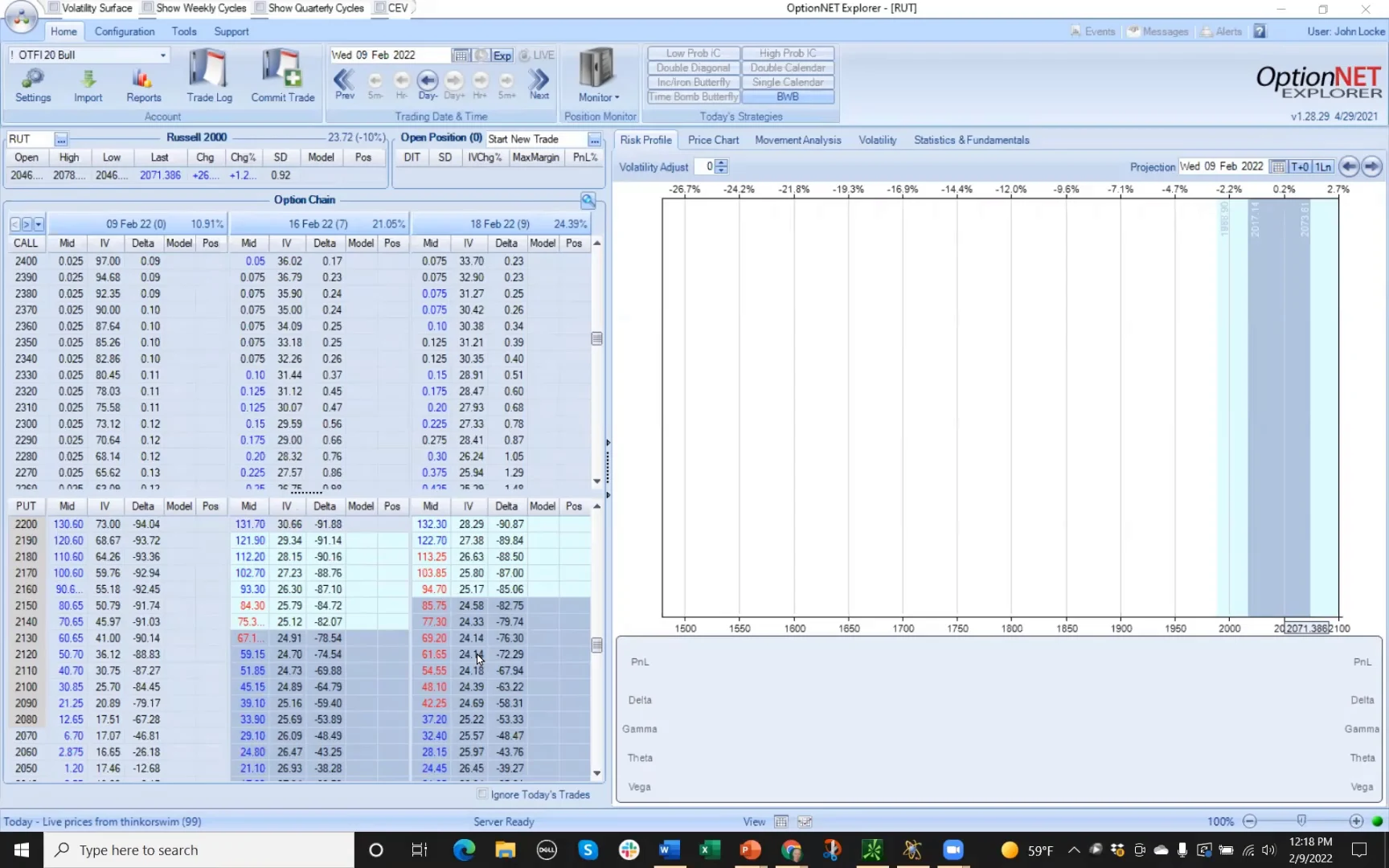
Task: Click the Import icon
Action: 88,85
